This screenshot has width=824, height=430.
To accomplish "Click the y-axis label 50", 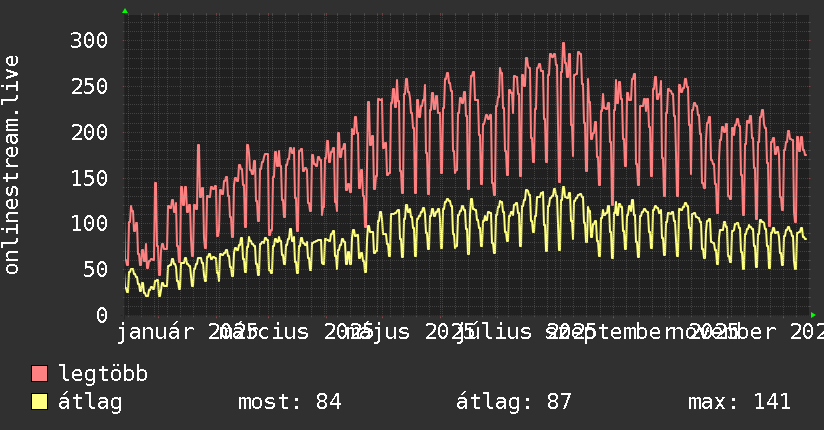I will [95, 269].
